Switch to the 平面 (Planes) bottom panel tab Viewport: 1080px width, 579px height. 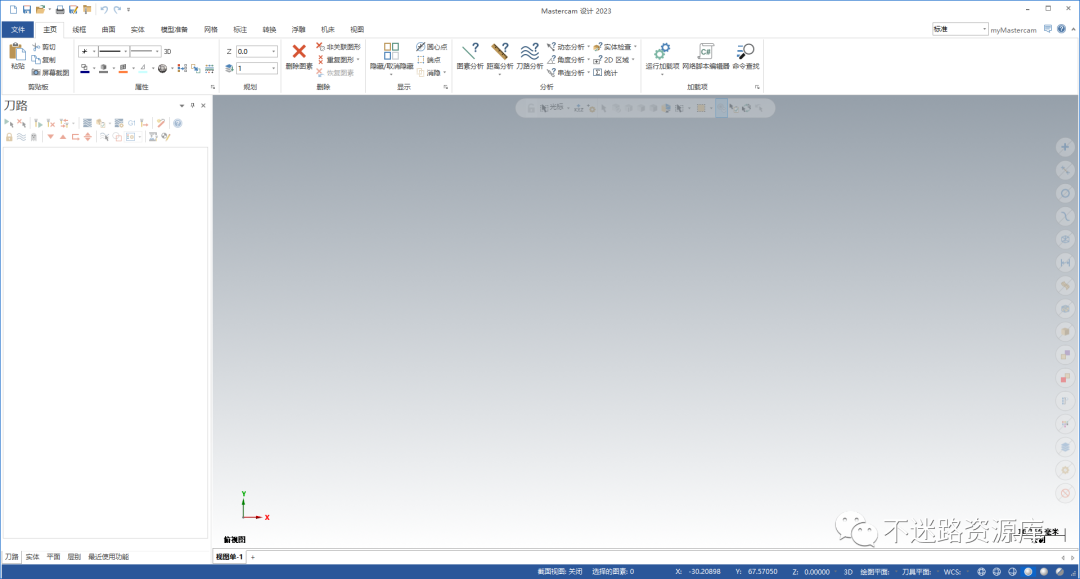point(53,556)
